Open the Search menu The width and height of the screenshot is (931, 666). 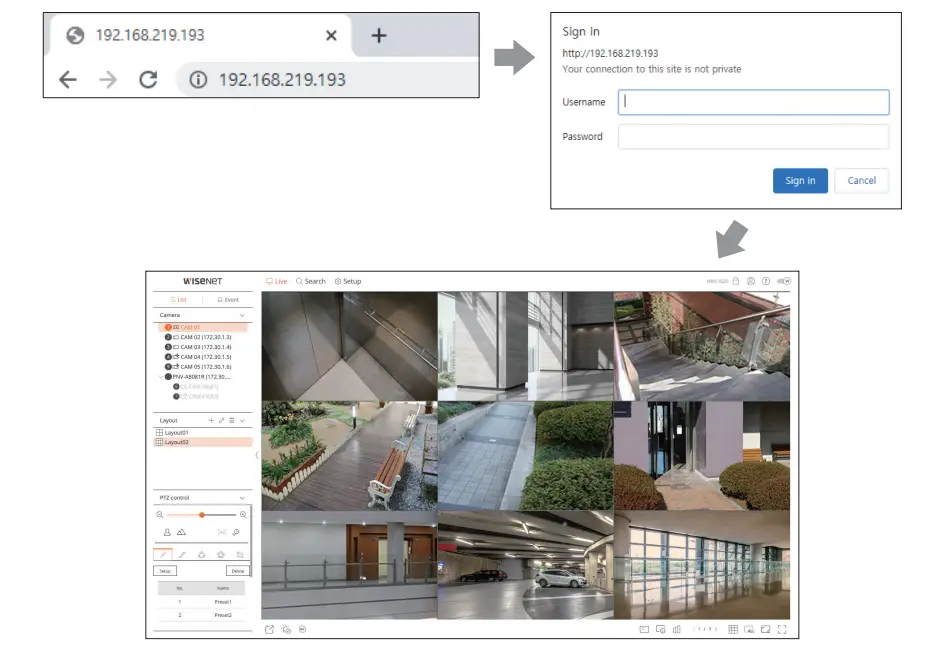click(311, 281)
